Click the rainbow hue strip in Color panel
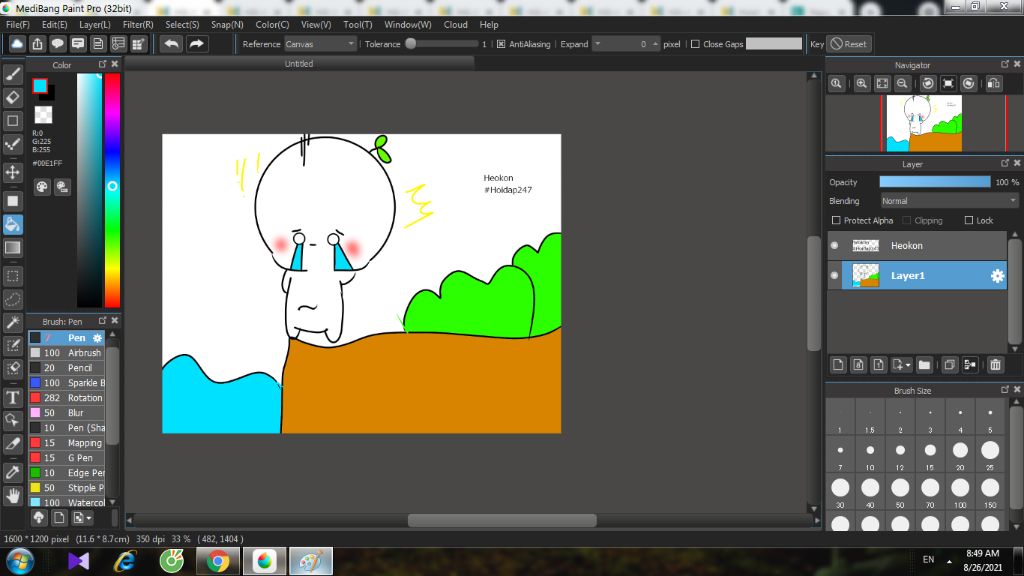The height and width of the screenshot is (576, 1024). pos(112,190)
